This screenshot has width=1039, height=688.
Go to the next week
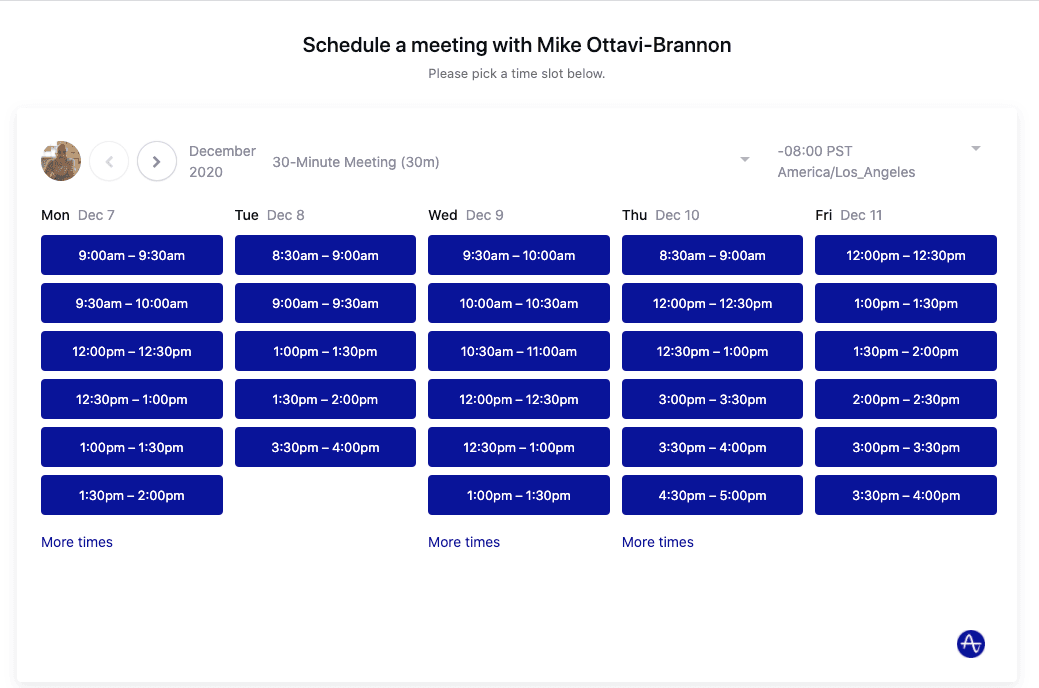[x=157, y=161]
